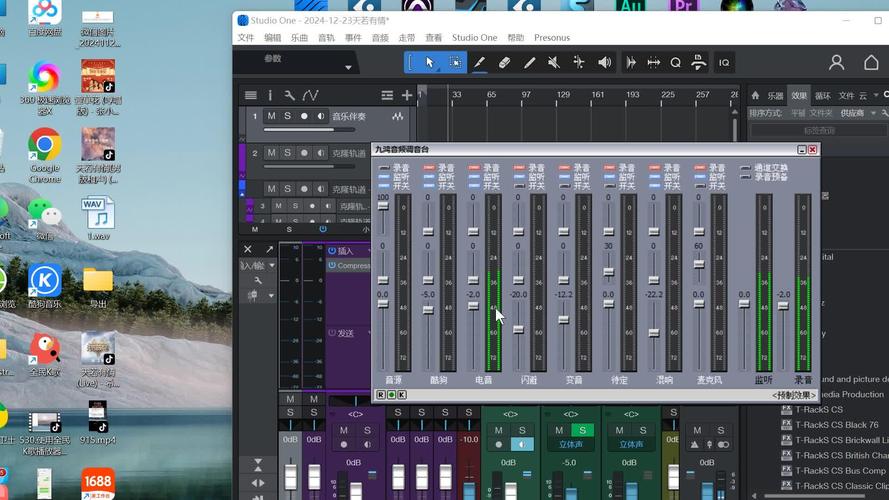Click timeline ruler at bar 129
The image size is (889, 500).
(x=563, y=95)
